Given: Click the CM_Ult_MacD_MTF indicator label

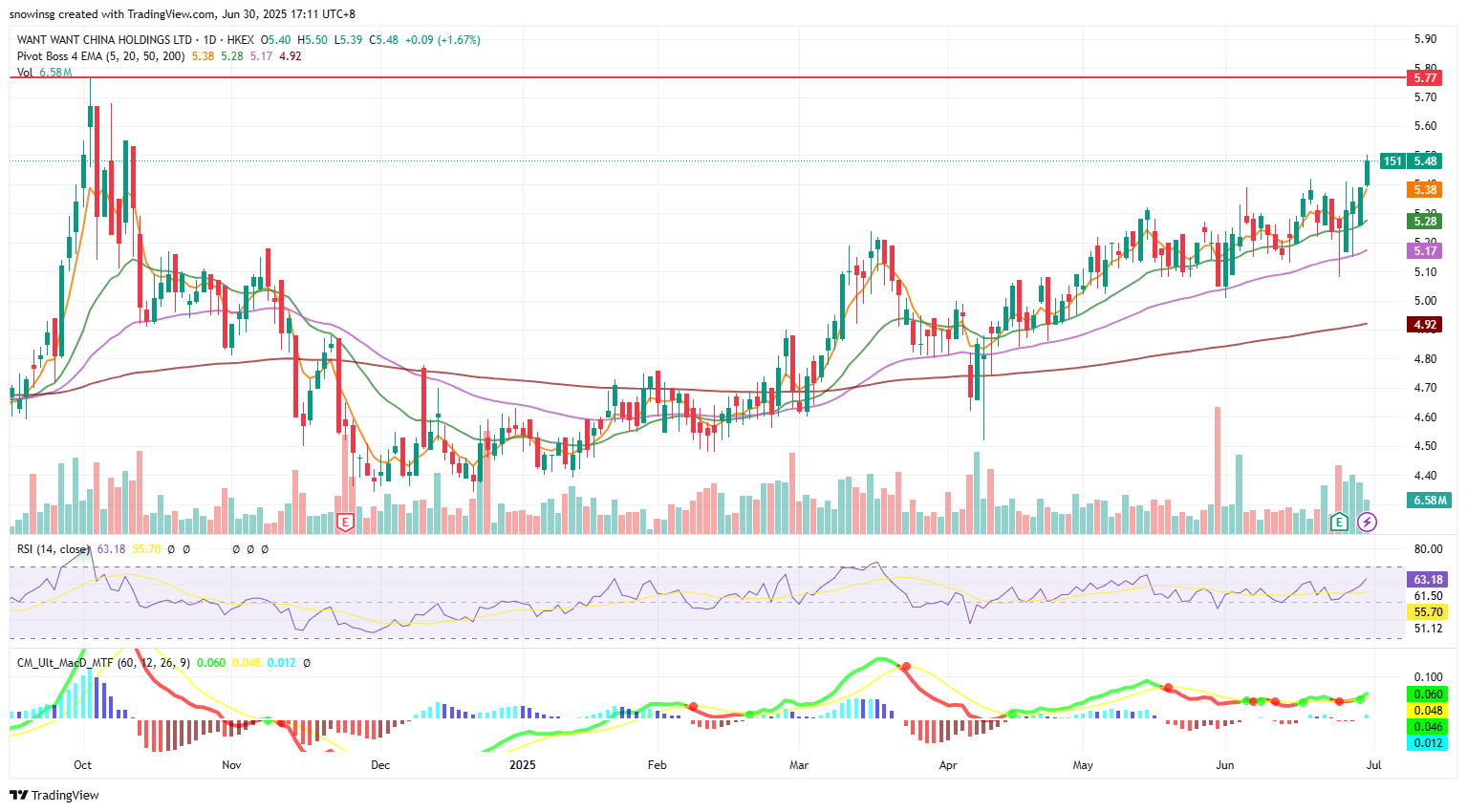Looking at the screenshot, I should click(103, 662).
